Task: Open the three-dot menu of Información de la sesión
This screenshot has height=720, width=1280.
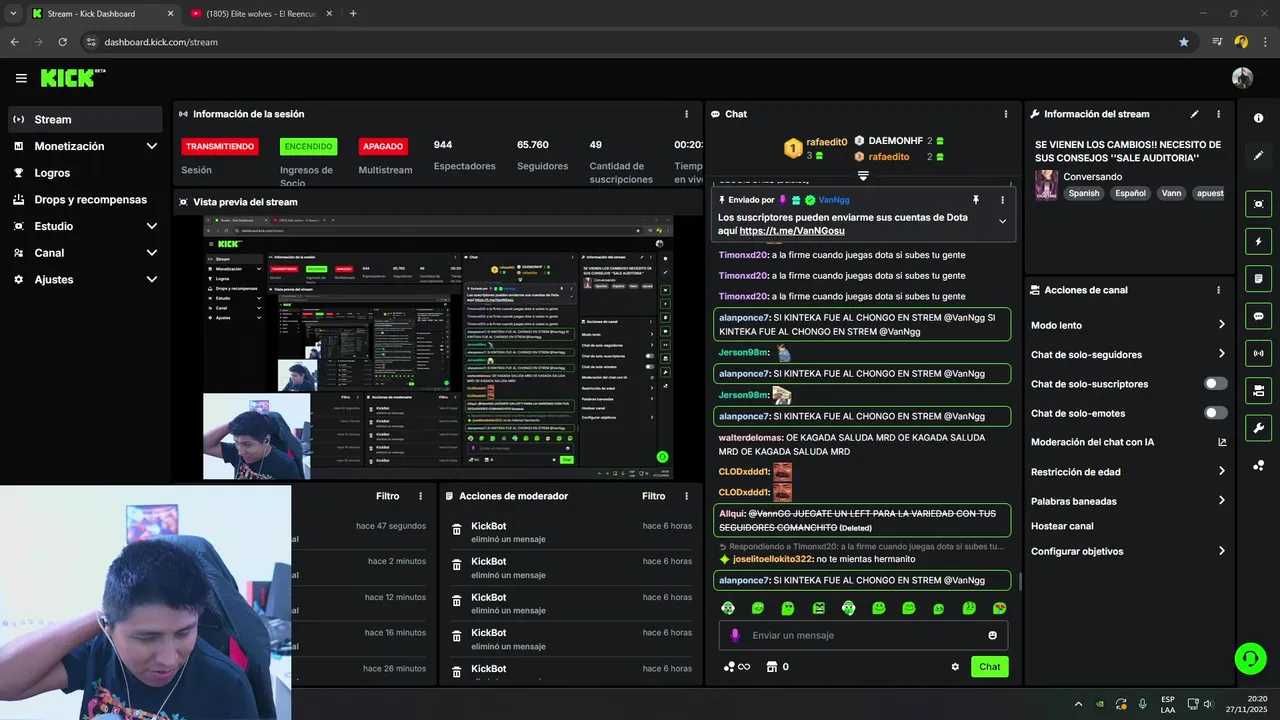Action: (686, 114)
